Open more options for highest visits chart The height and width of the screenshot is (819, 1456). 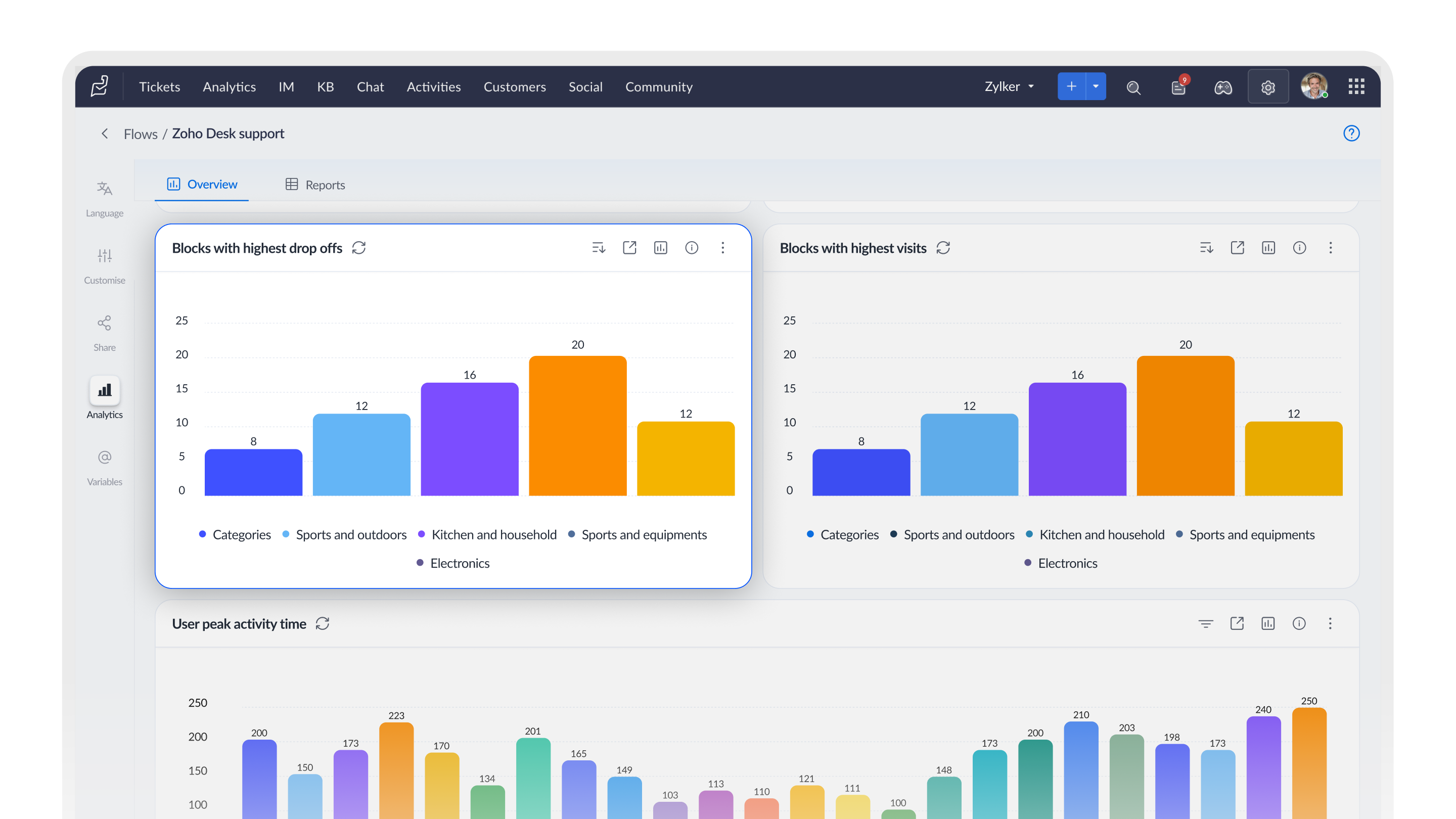click(1331, 248)
